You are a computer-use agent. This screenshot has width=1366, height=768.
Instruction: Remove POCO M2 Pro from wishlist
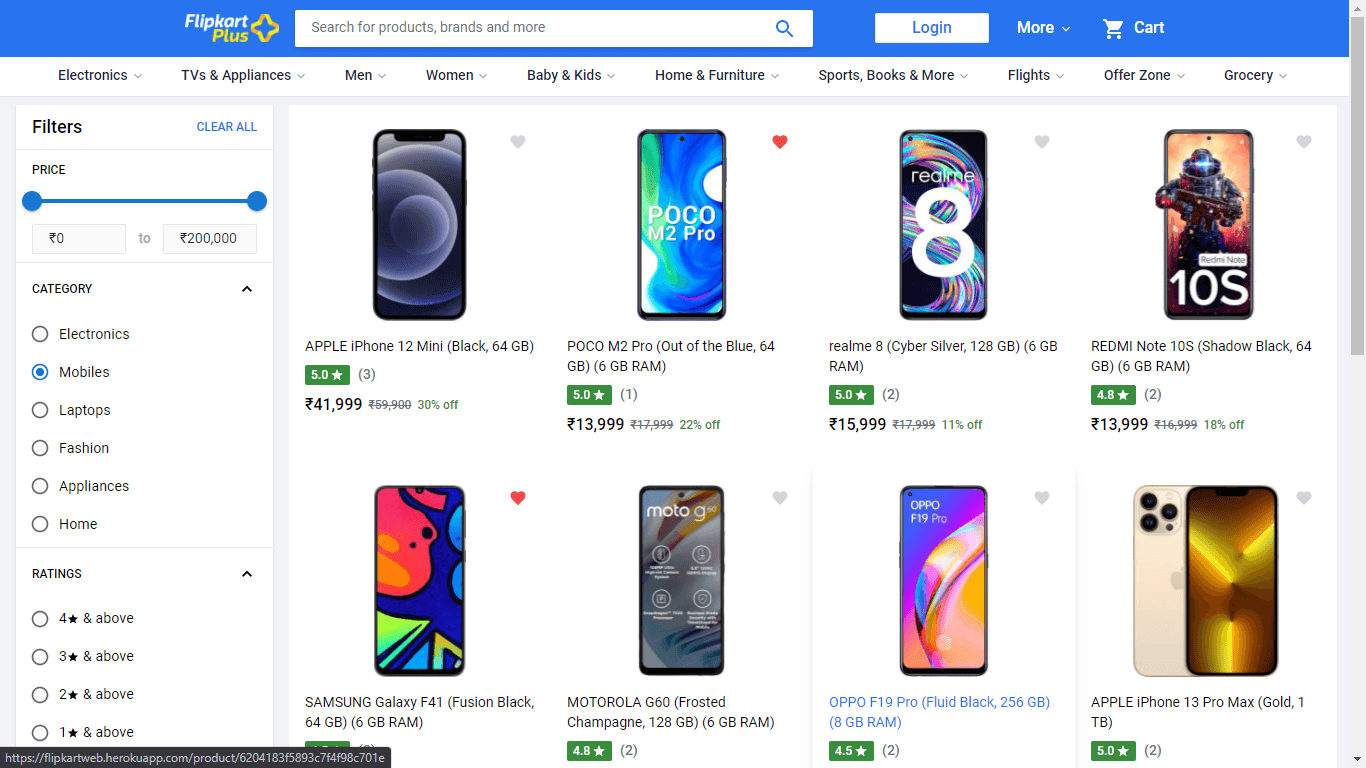coord(780,142)
